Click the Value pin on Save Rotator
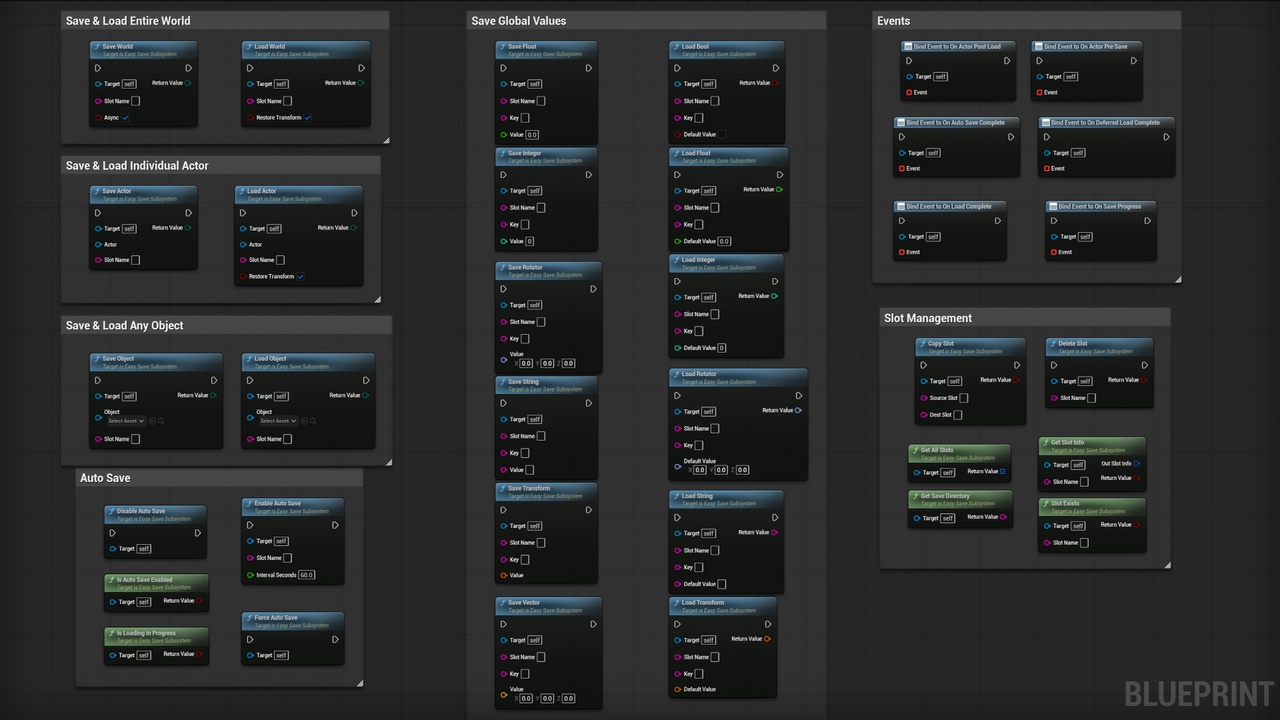Screen dimensions: 1280x720 point(504,360)
